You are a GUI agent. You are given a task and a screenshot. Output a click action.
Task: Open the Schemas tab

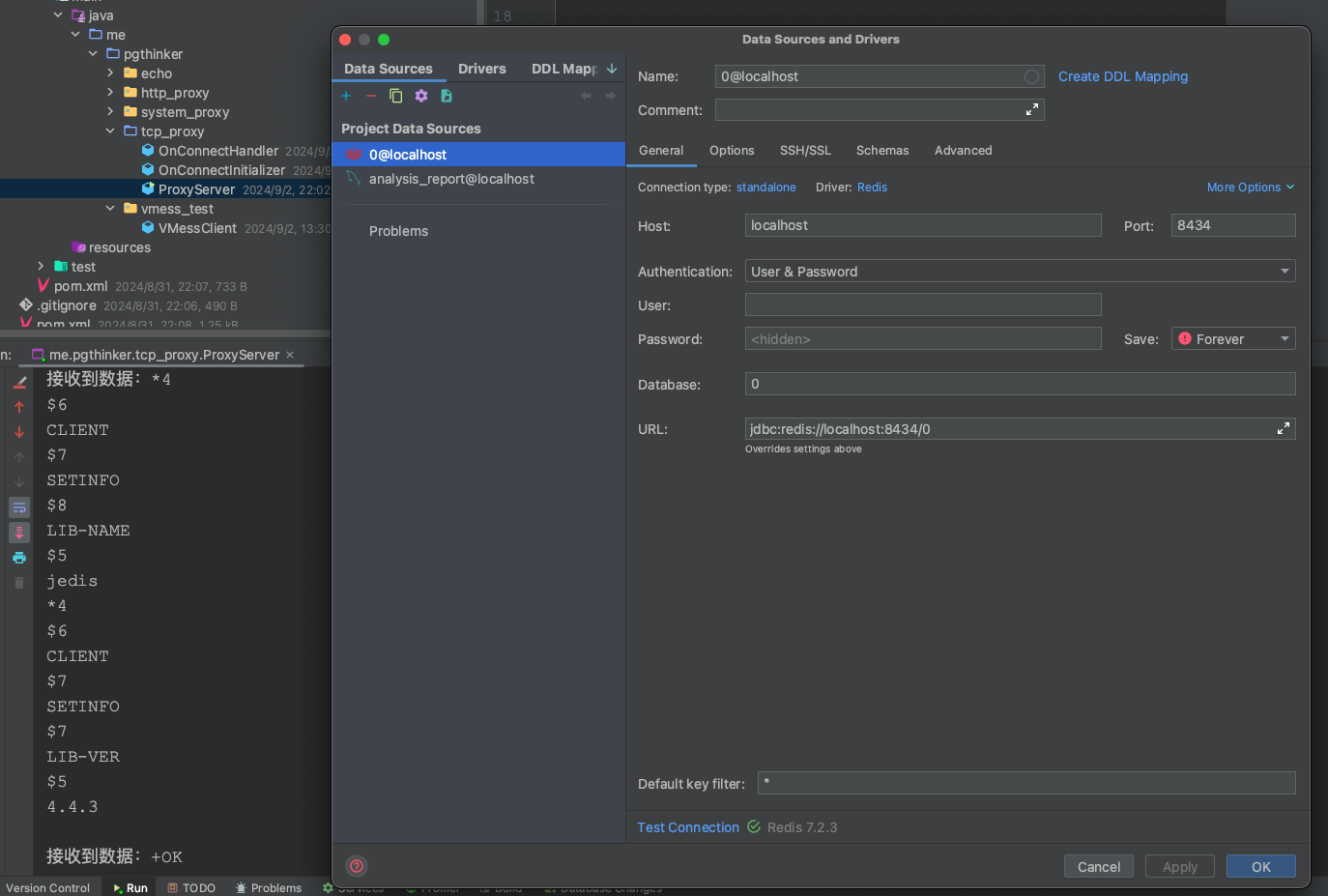882,151
